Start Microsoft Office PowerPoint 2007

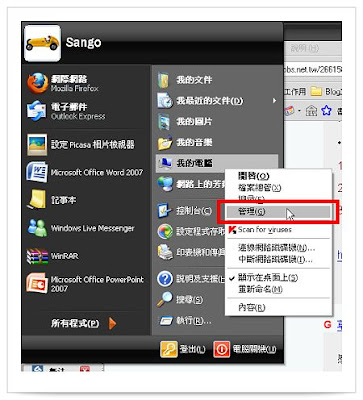[x=37, y=283]
